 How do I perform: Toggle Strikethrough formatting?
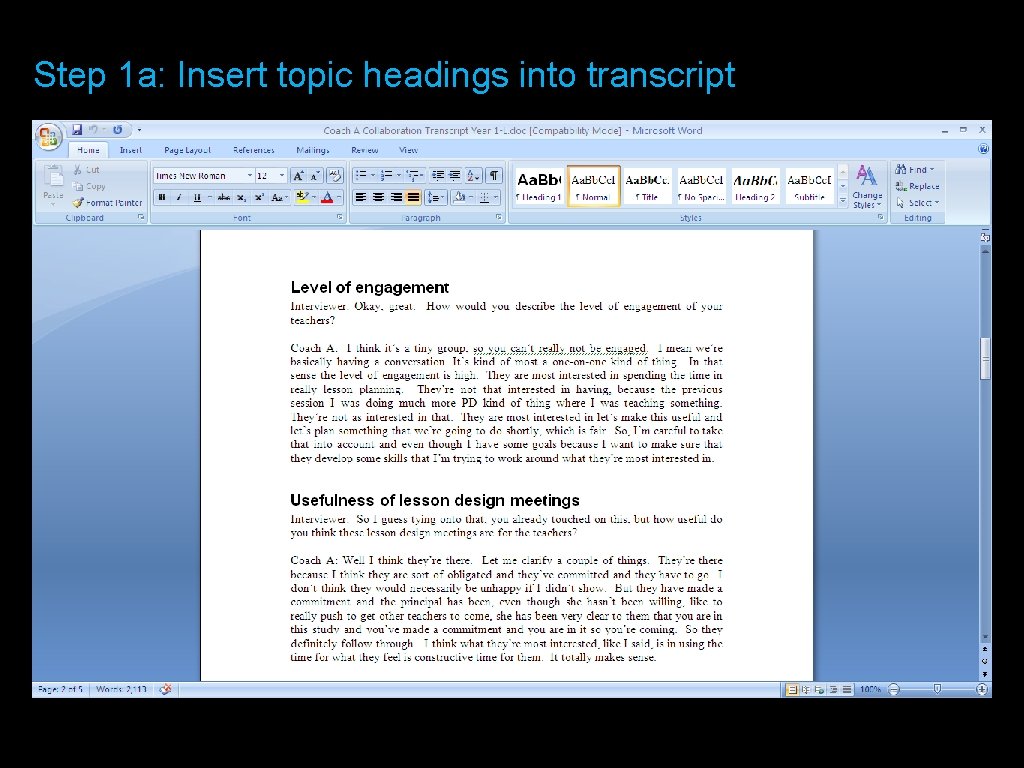(x=223, y=197)
